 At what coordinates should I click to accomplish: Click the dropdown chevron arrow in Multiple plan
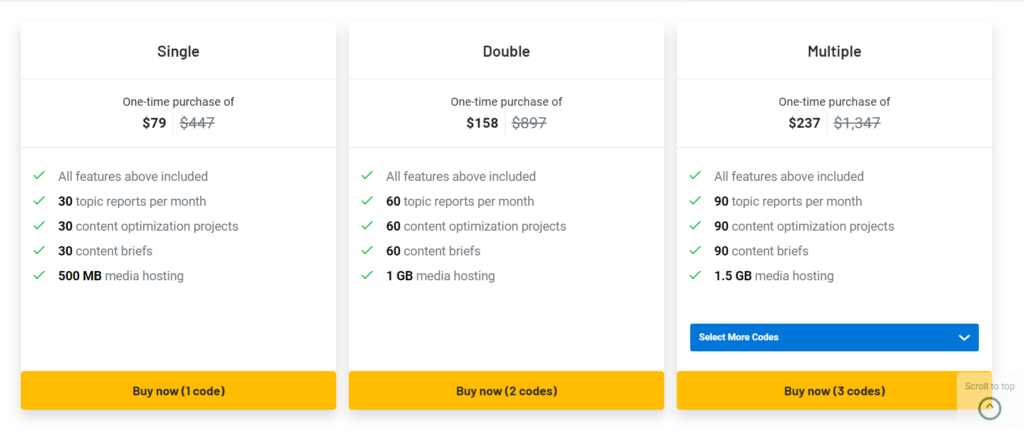[964, 338]
